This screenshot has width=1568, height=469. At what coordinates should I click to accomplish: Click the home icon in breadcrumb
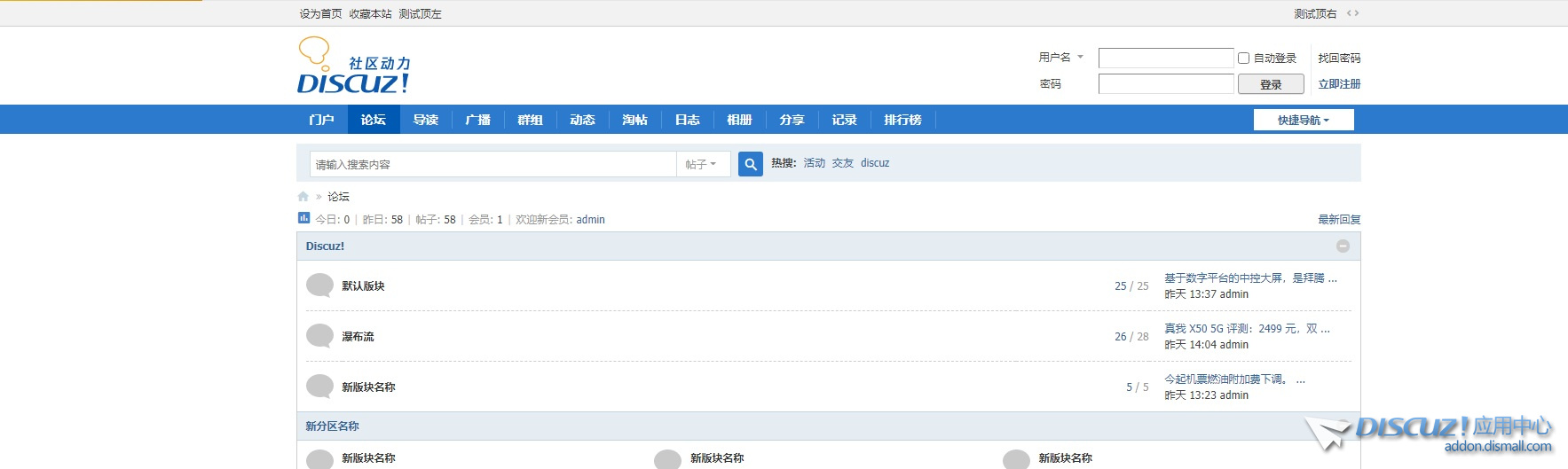coord(303,197)
